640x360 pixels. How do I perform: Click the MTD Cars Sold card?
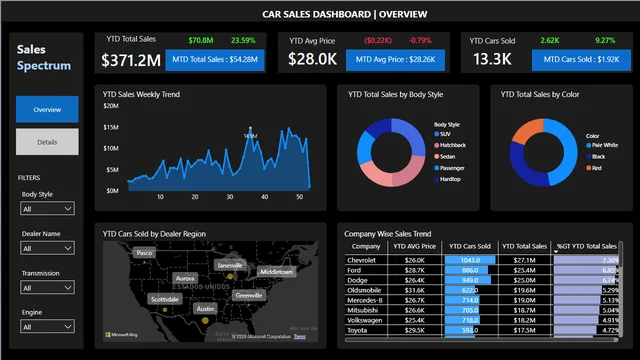point(581,60)
